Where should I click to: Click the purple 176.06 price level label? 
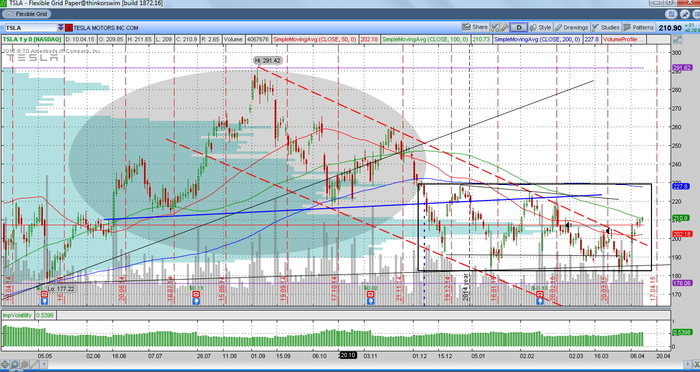[683, 283]
